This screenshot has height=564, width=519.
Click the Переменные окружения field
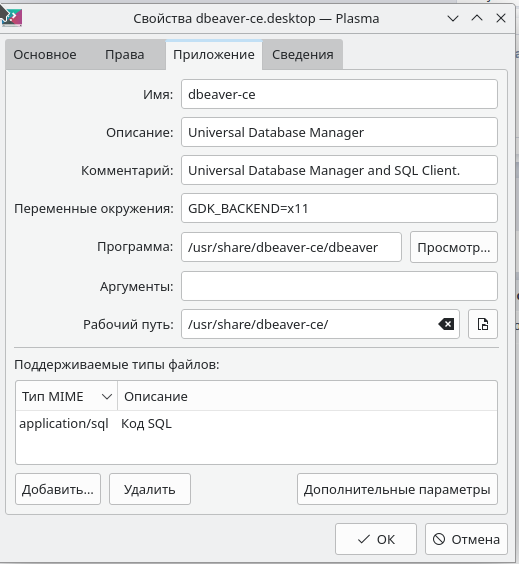339,208
